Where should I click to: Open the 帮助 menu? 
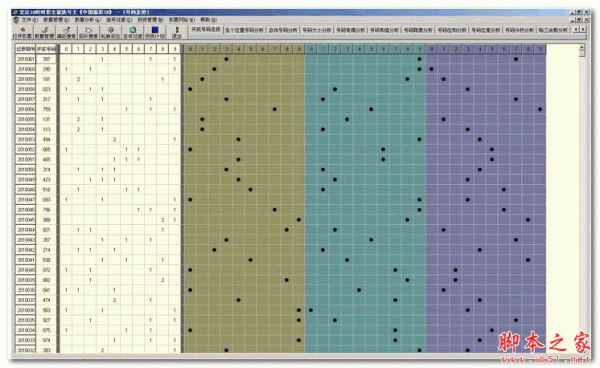tap(209, 20)
